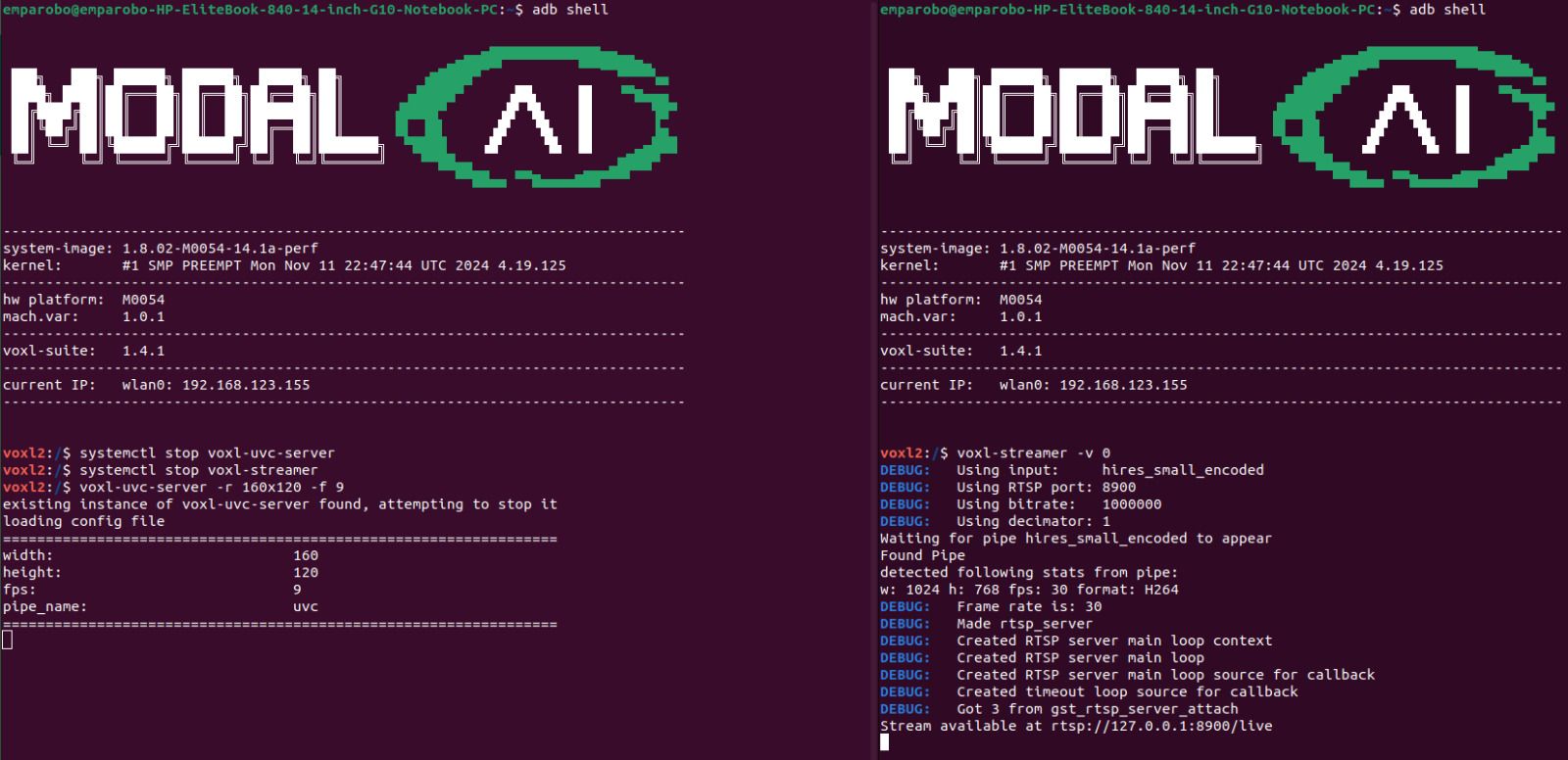Click the 'adb shell' command in the right terminal
This screenshot has width=1568, height=760.
pos(1447,9)
